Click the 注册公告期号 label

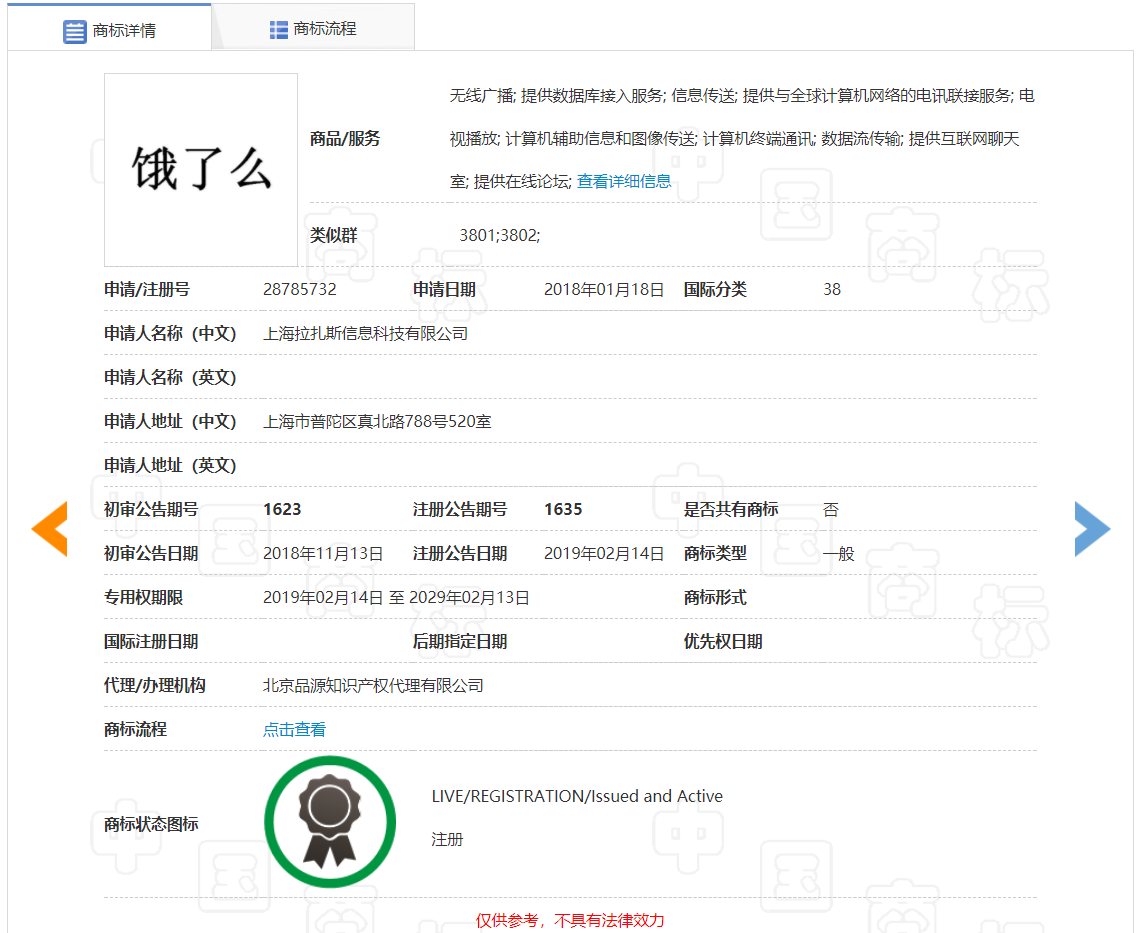[x=460, y=510]
